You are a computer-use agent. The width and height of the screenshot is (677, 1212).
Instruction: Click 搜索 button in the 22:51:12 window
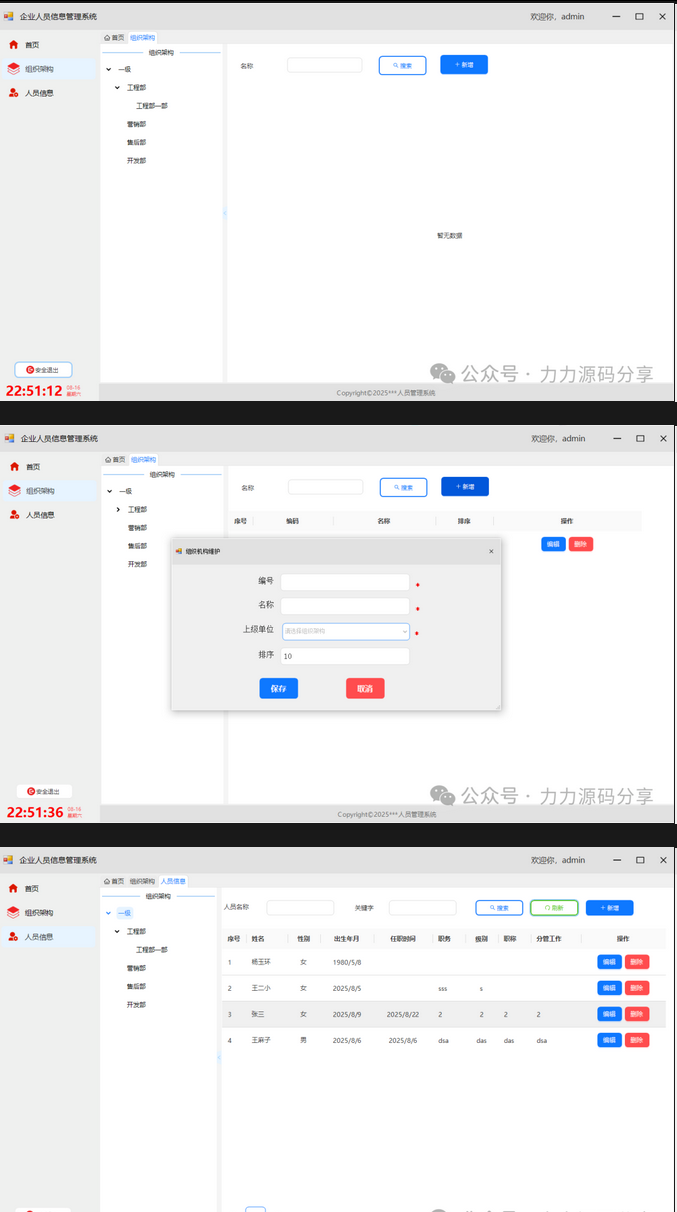[403, 65]
